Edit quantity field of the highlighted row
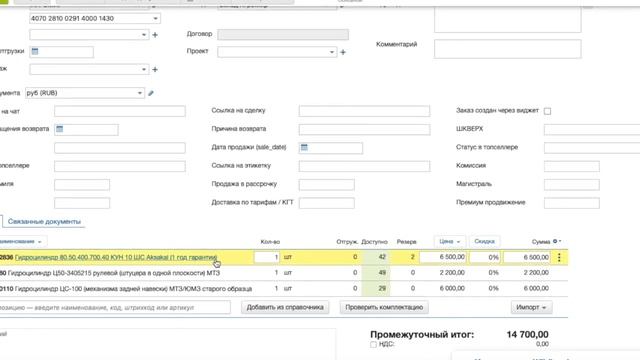640x360 pixels. tap(267, 257)
